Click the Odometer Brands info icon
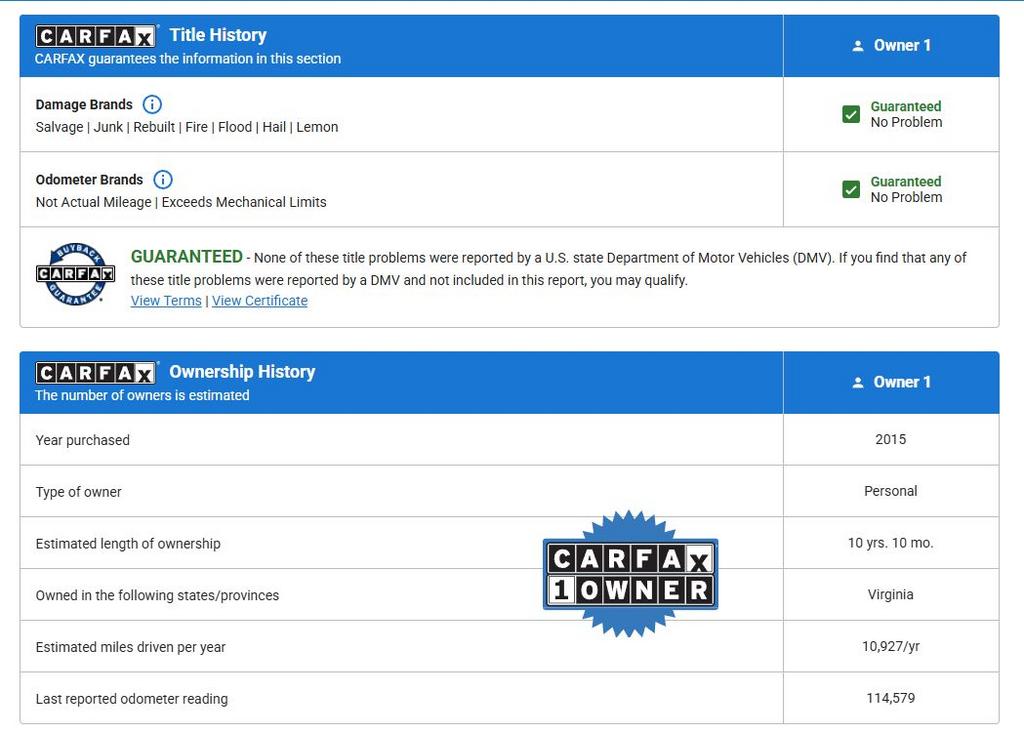1024x732 pixels. click(x=163, y=180)
